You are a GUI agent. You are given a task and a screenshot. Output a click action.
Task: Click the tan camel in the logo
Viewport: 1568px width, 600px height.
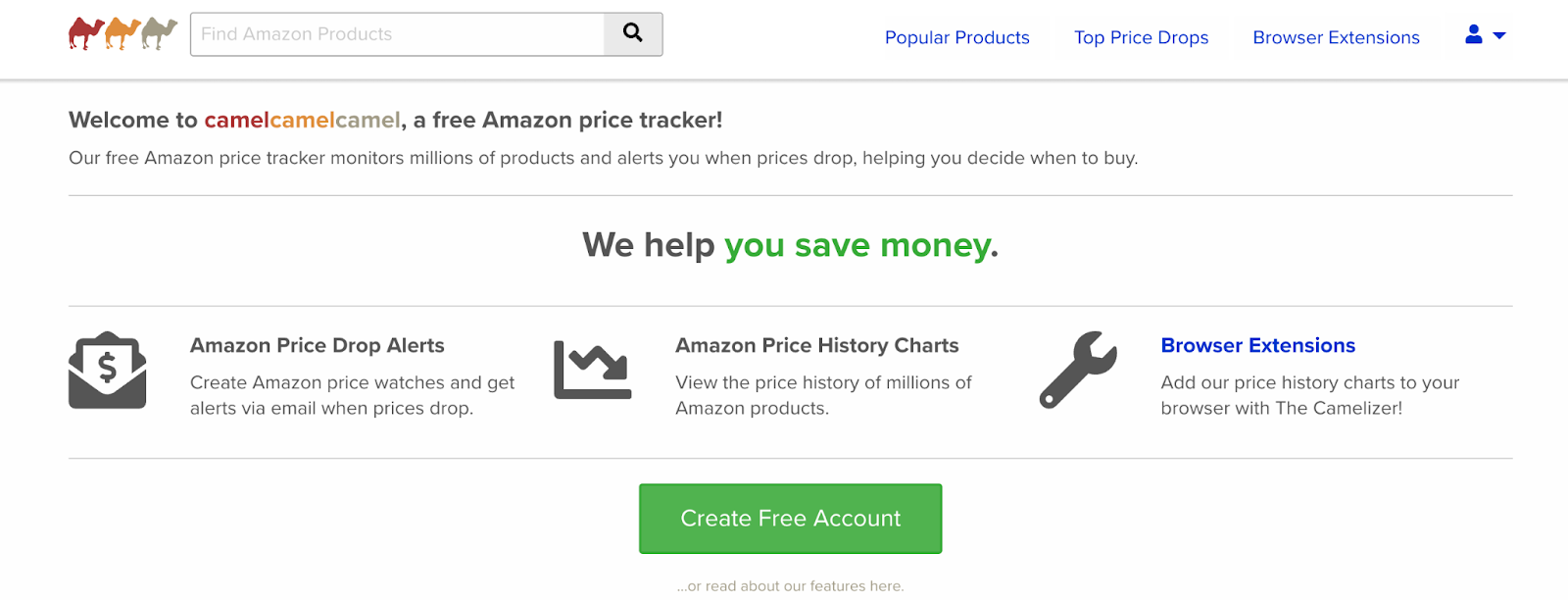point(159,34)
